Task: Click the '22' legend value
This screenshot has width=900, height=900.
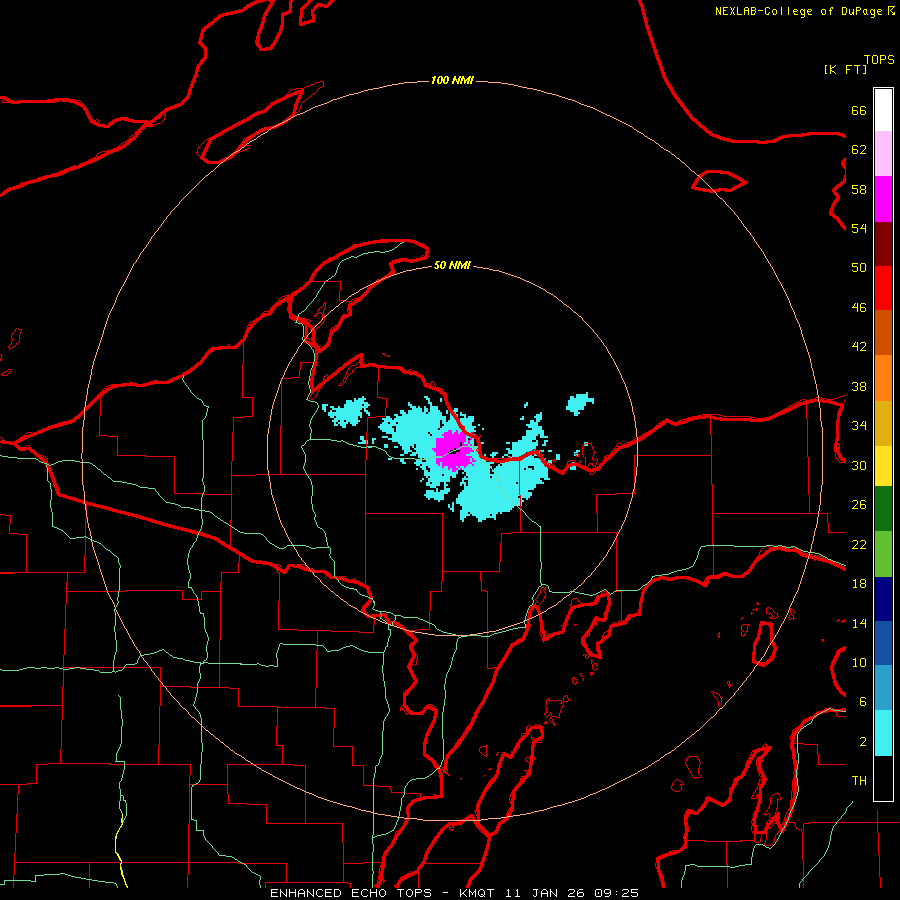Action: pyautogui.click(x=859, y=545)
